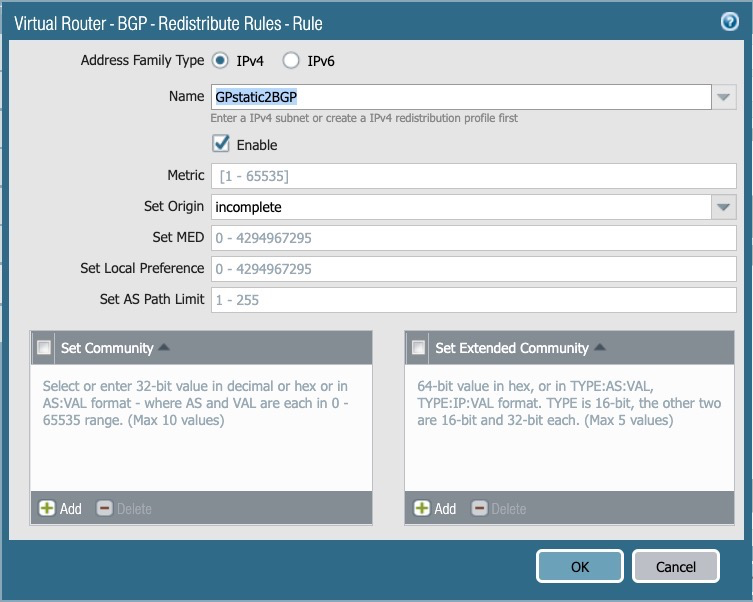Viewport: 753px width, 602px height.
Task: Toggle the Enable checkbox
Action: tap(221, 144)
